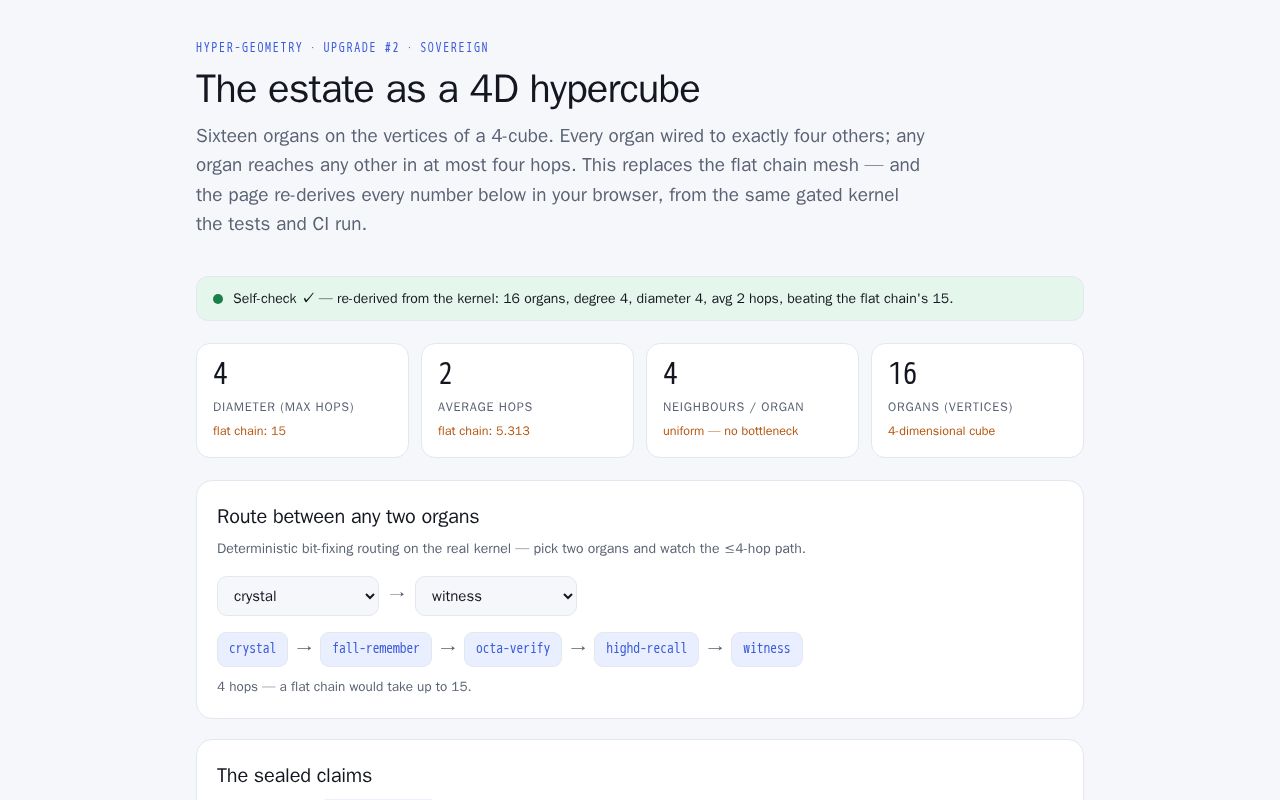Click the green self-check status dot
This screenshot has height=800, width=1280.
click(218, 299)
